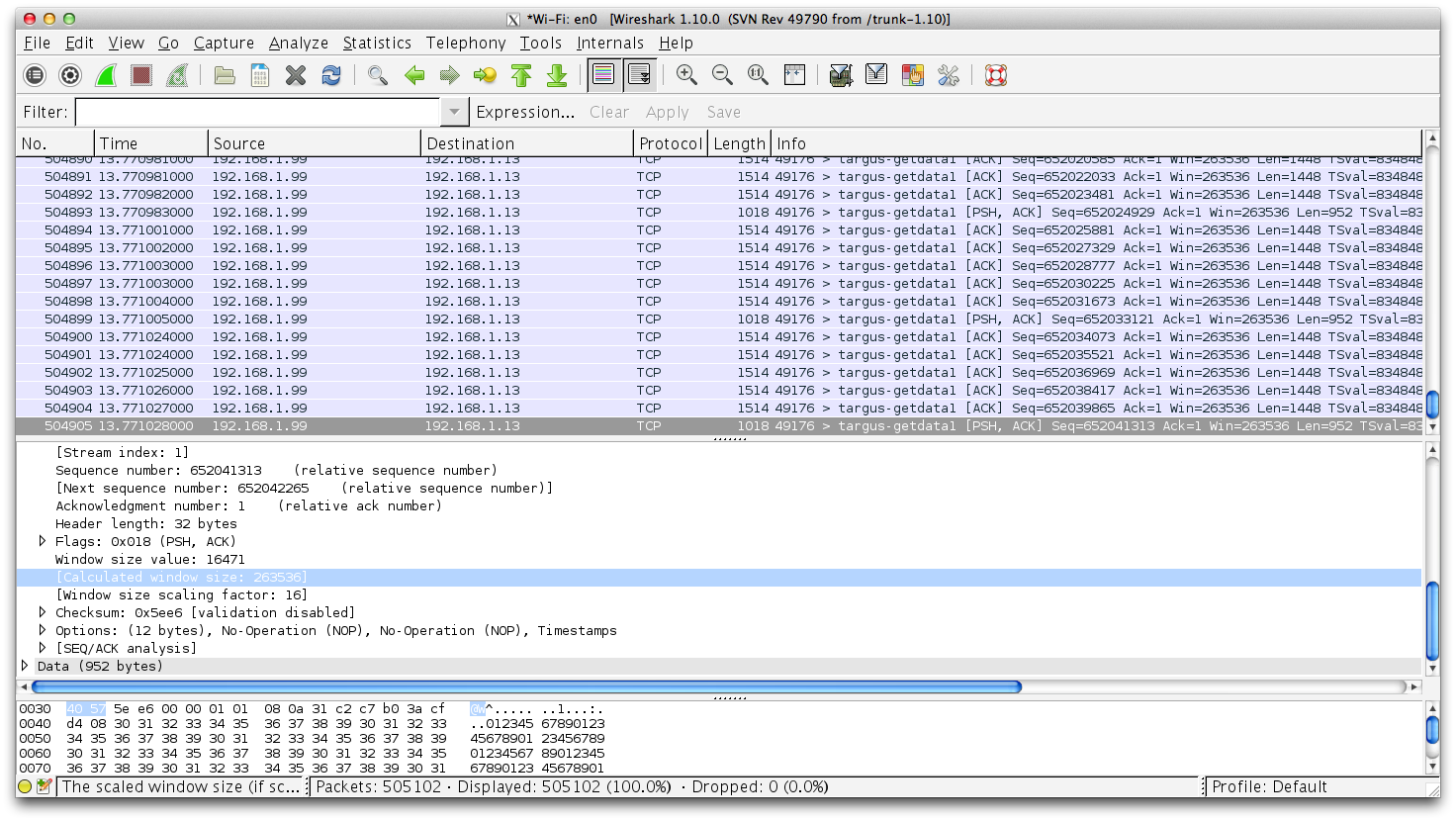1456x821 pixels.
Task: Open the Telephony menu
Action: pos(466,43)
